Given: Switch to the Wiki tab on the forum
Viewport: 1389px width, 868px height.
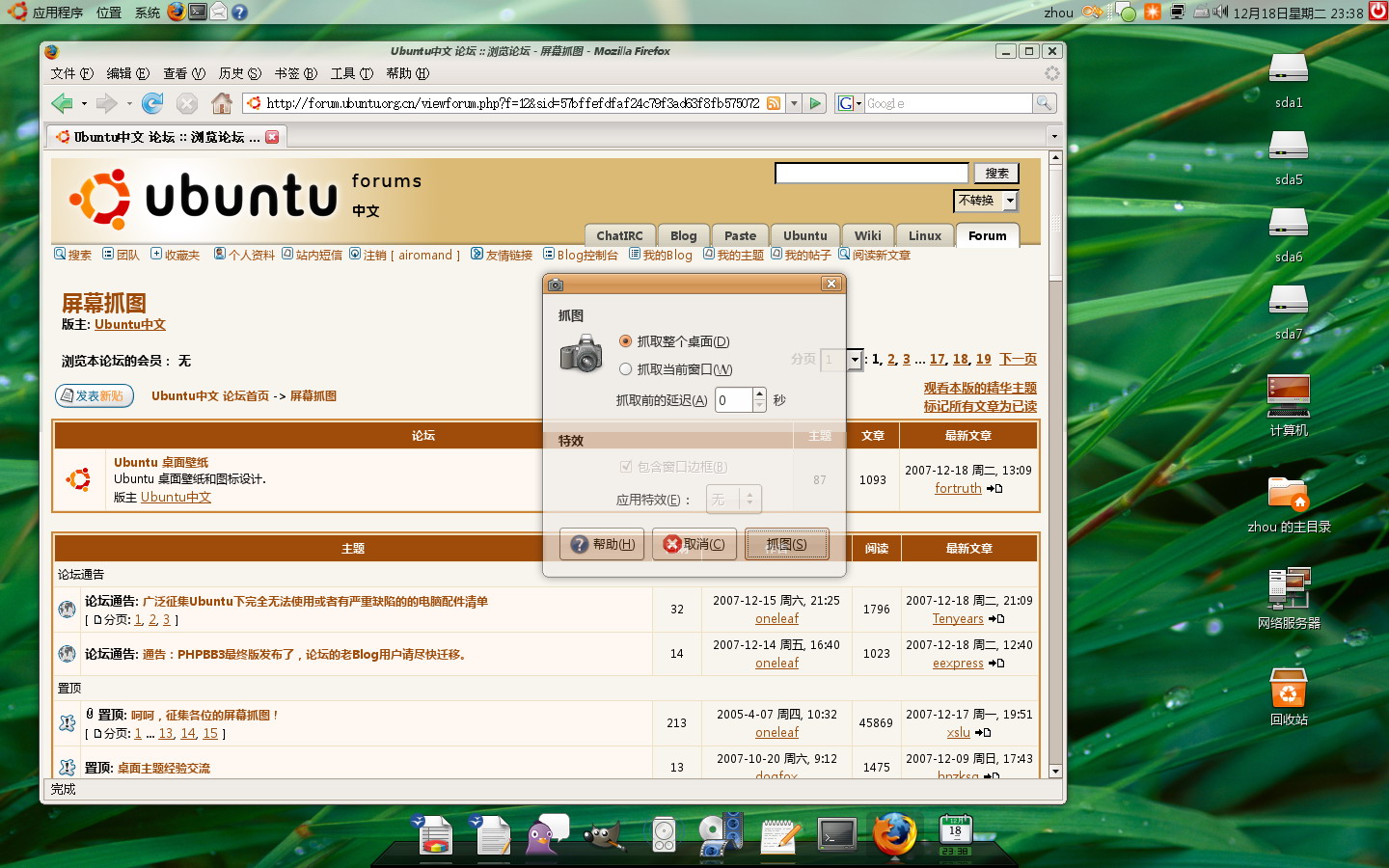Looking at the screenshot, I should tap(868, 235).
